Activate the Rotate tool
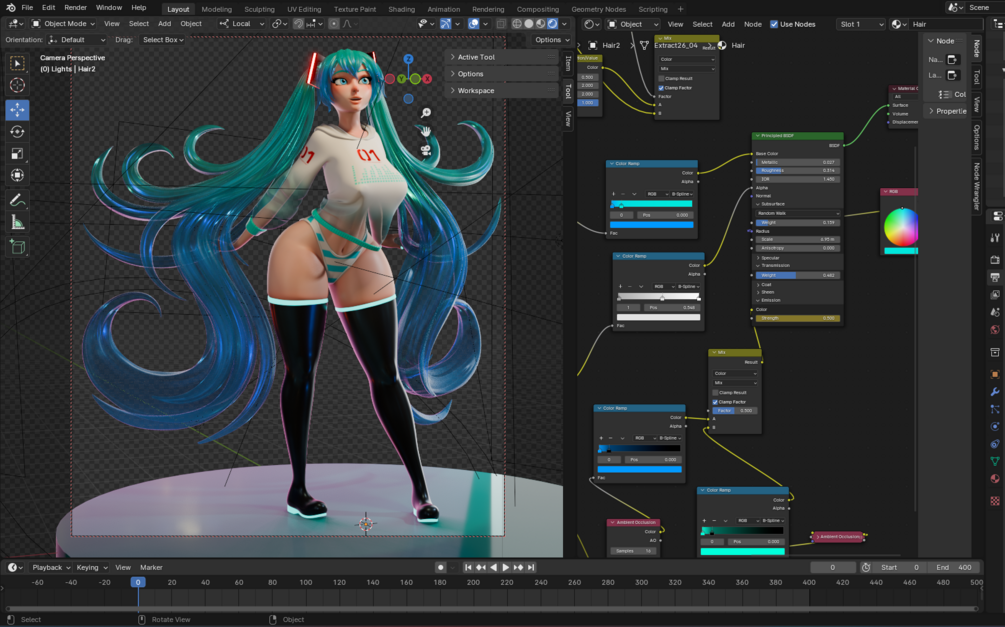The image size is (1005, 627). point(17,131)
